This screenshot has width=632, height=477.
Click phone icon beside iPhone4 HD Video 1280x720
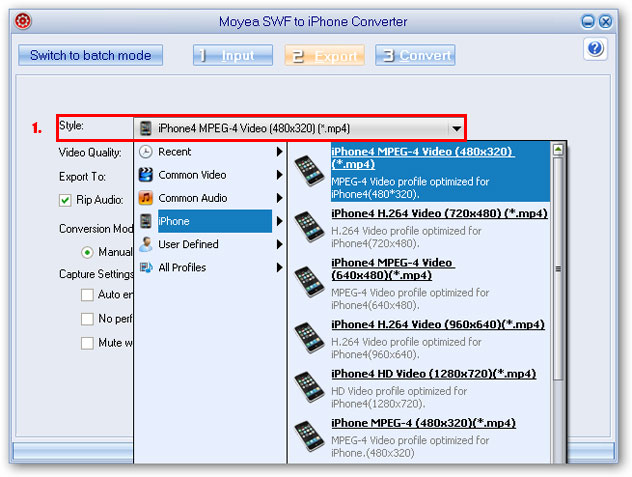(x=309, y=387)
